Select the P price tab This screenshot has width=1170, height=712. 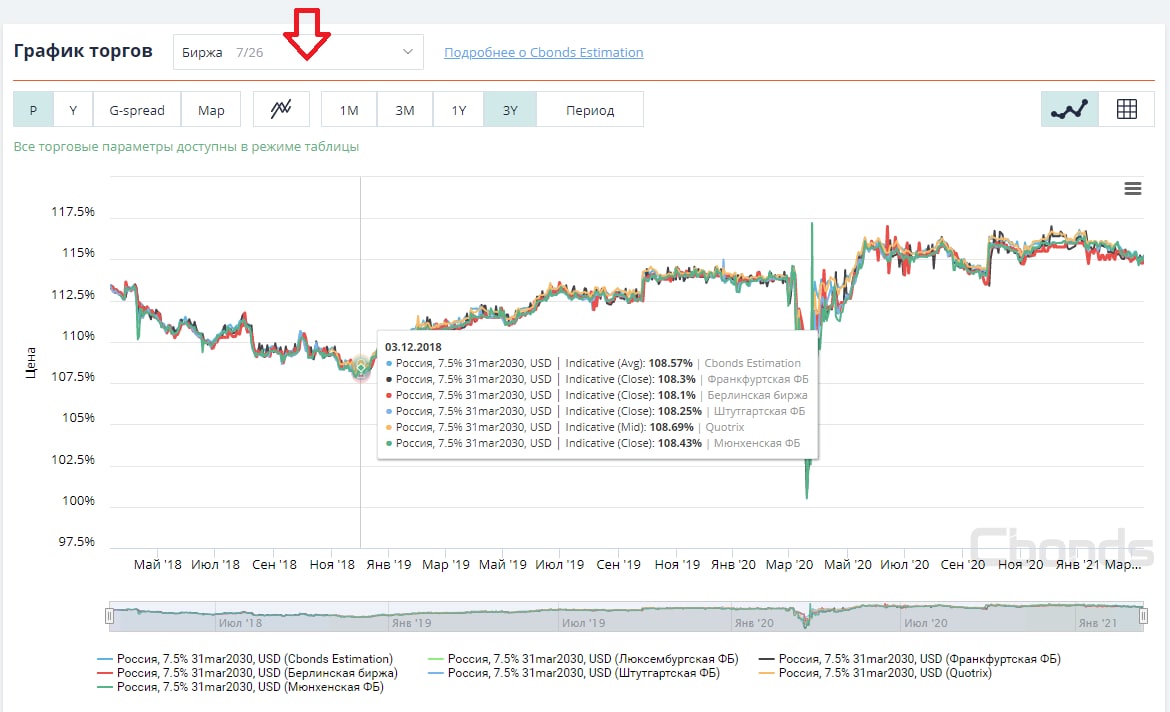pyautogui.click(x=33, y=110)
